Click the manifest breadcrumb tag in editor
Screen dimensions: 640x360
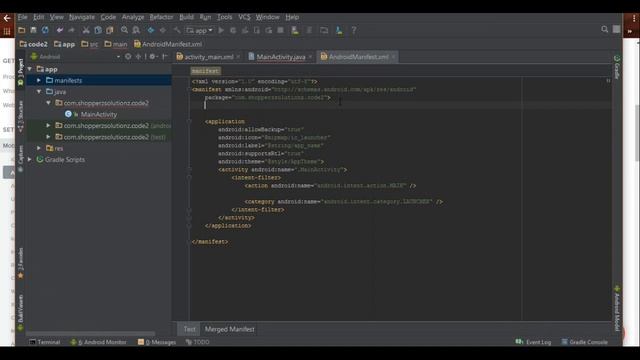(x=206, y=71)
